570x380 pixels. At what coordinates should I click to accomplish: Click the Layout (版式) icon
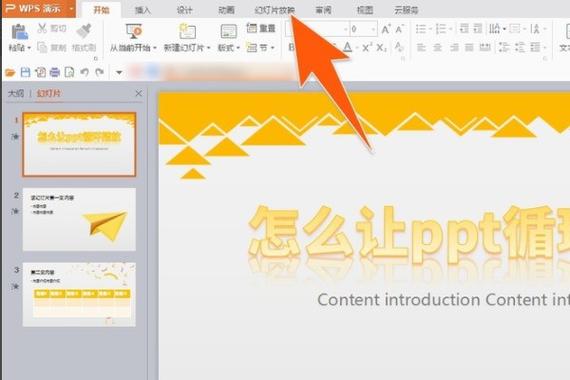pyautogui.click(x=229, y=32)
